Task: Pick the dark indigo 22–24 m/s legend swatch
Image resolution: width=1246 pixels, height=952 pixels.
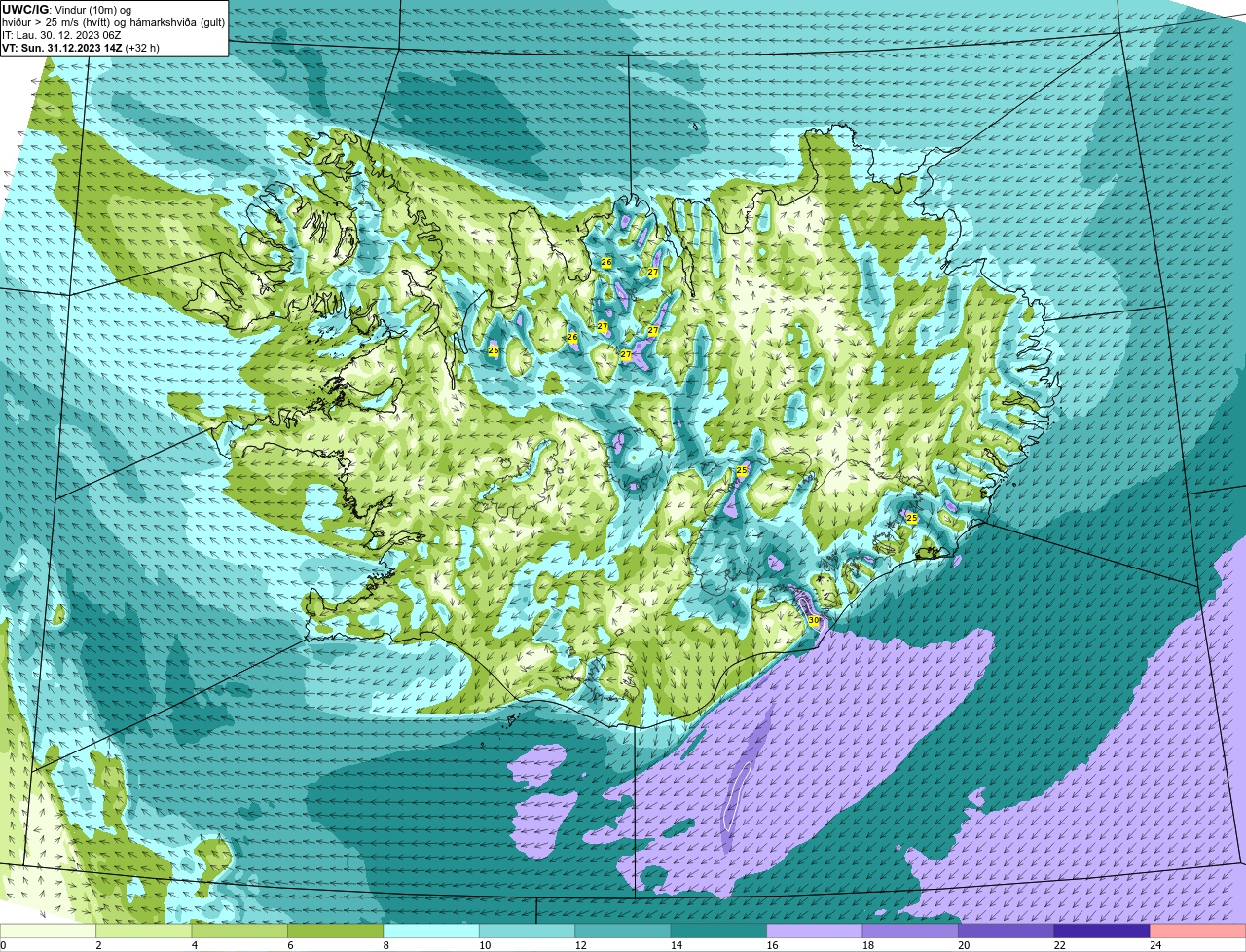Action: (x=1102, y=932)
